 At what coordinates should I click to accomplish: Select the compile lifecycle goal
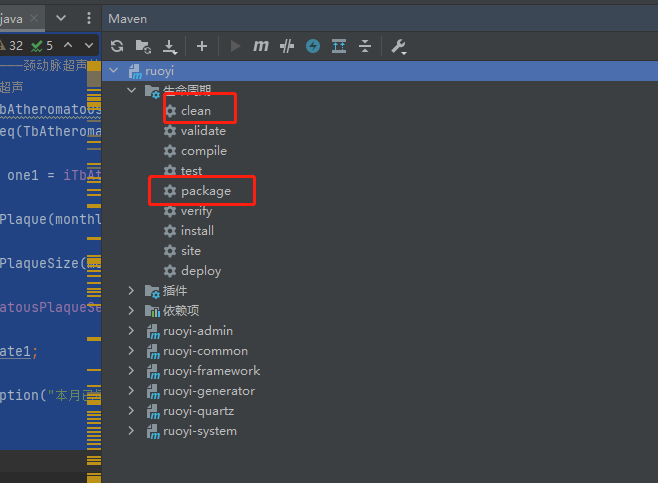[x=204, y=151]
